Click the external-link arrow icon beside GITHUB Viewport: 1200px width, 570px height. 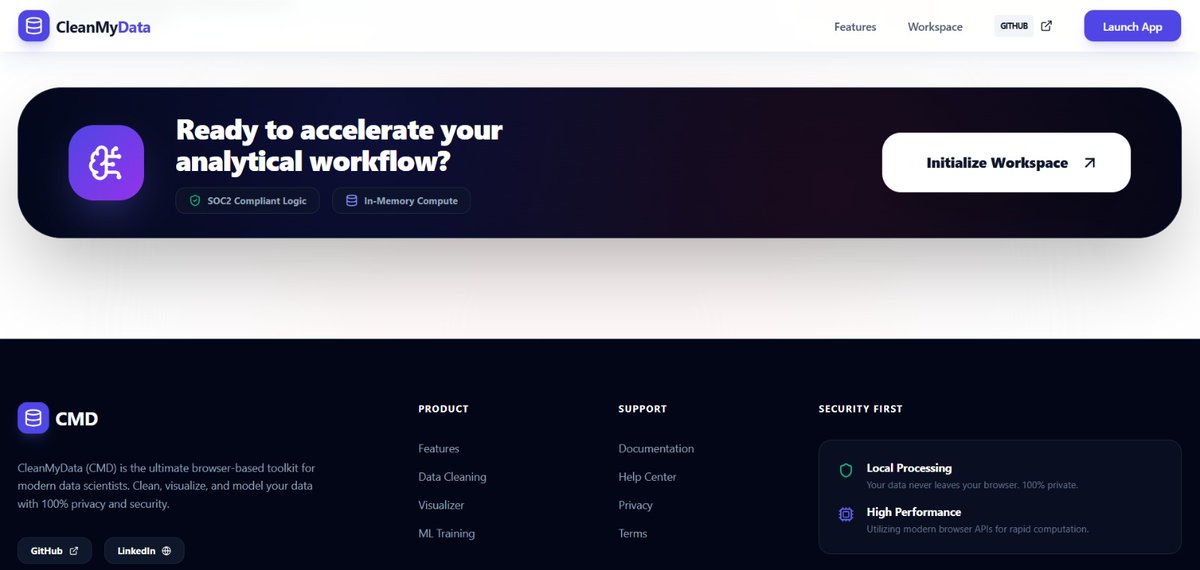click(x=1046, y=26)
